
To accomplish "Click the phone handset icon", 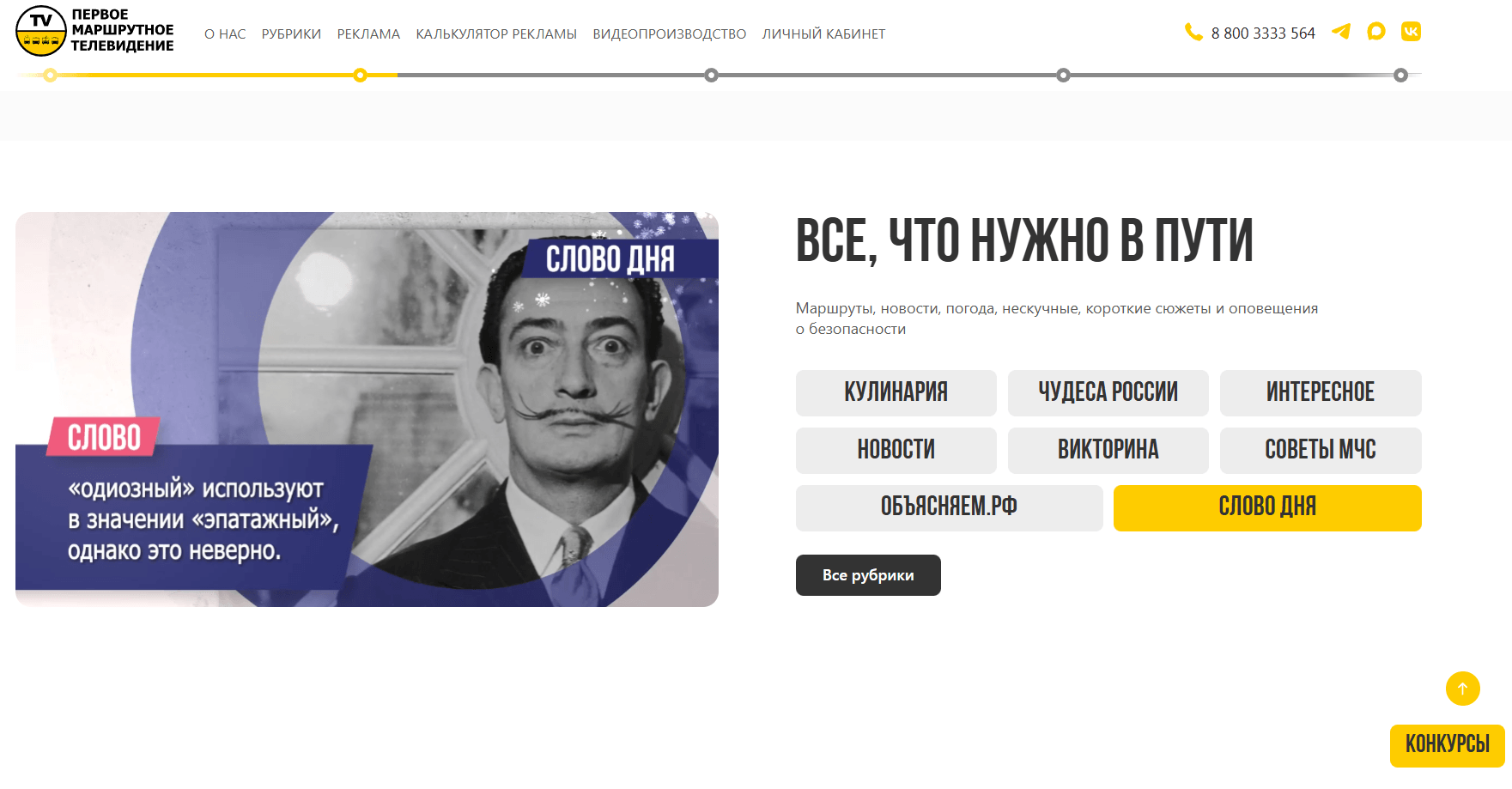I will (x=1193, y=33).
